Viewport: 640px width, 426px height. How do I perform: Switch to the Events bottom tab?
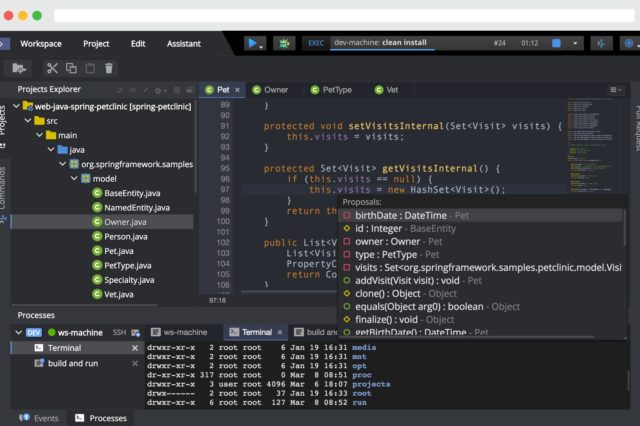(x=40, y=418)
